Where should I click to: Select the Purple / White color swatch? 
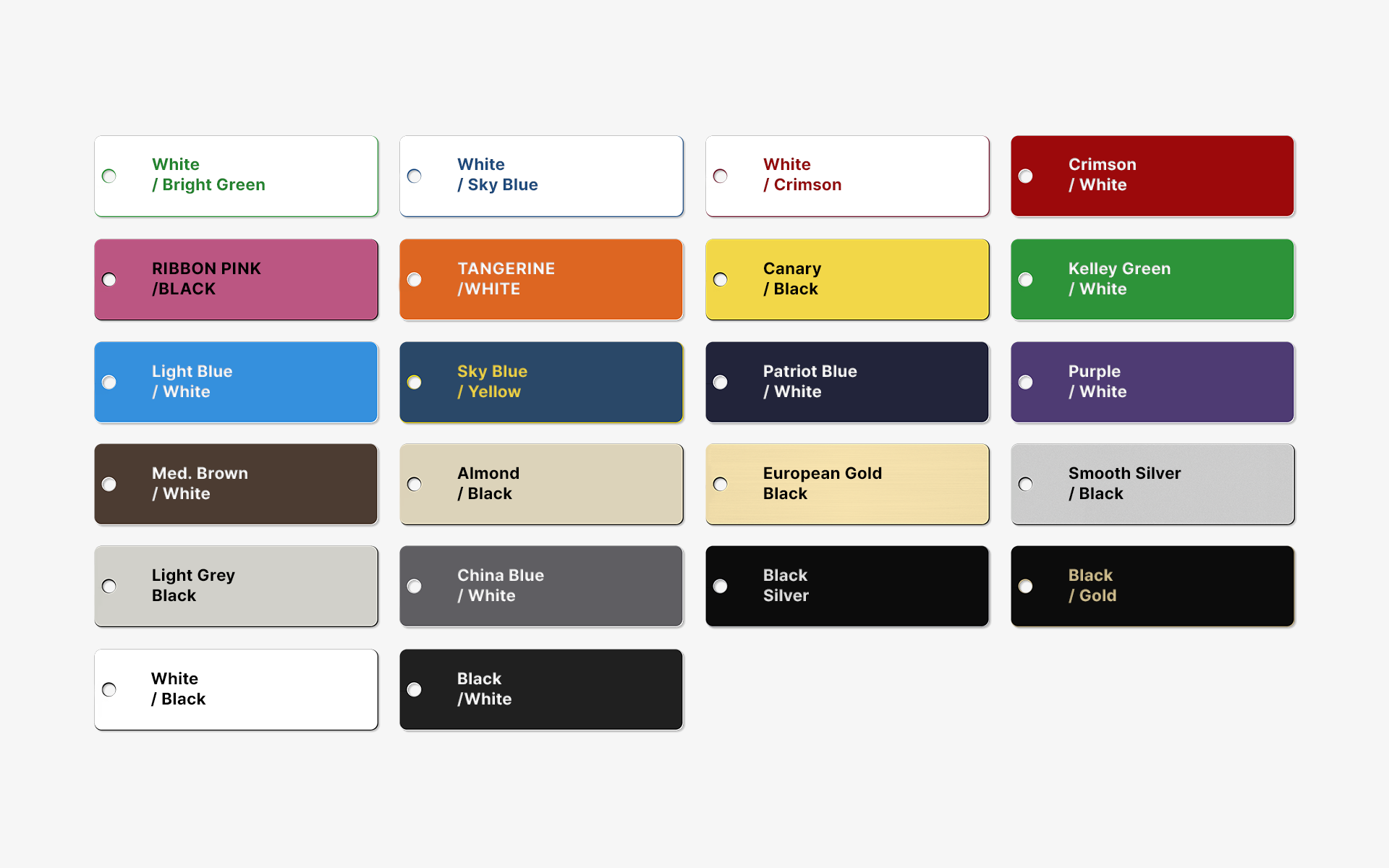tap(1152, 382)
